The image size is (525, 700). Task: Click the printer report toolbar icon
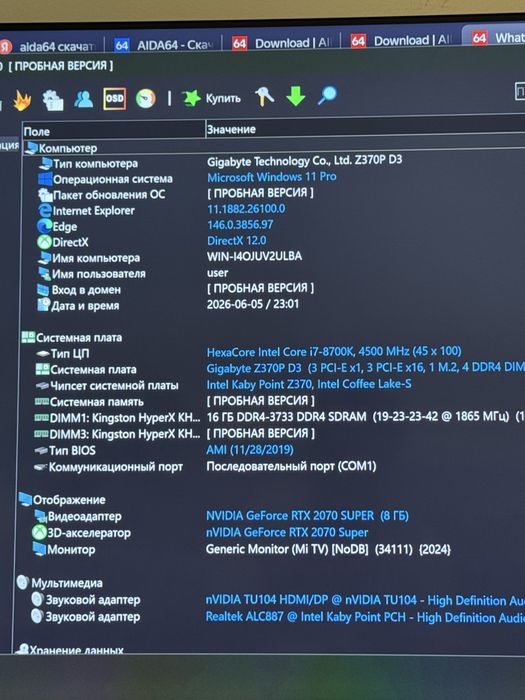[53, 100]
